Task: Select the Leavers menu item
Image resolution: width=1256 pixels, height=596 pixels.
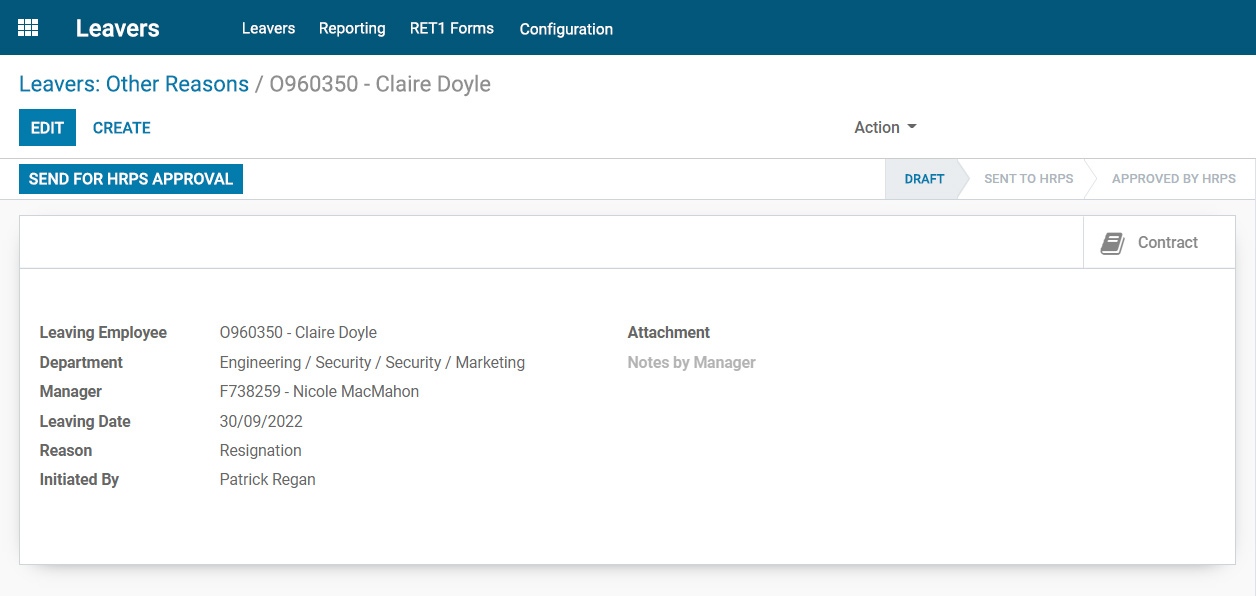Action: (268, 29)
